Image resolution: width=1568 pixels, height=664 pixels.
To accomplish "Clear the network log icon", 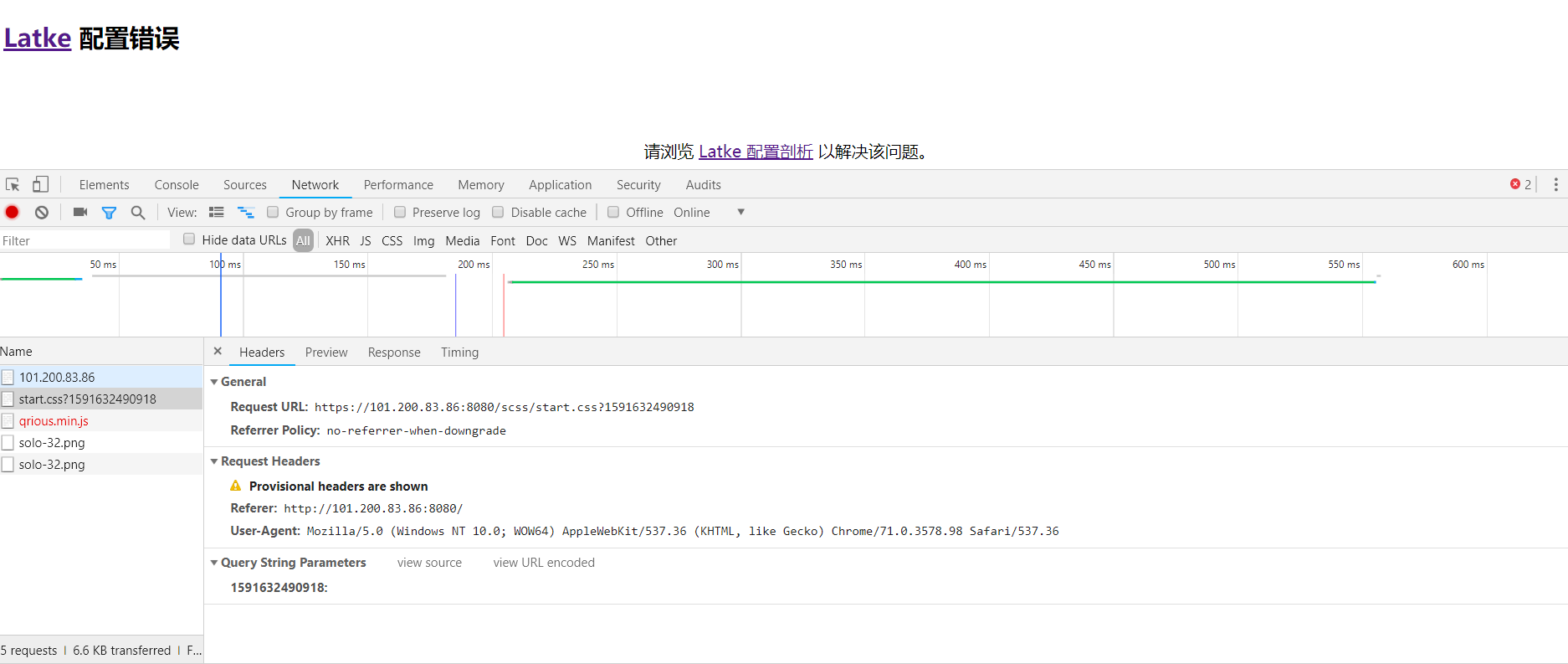I will pos(42,212).
